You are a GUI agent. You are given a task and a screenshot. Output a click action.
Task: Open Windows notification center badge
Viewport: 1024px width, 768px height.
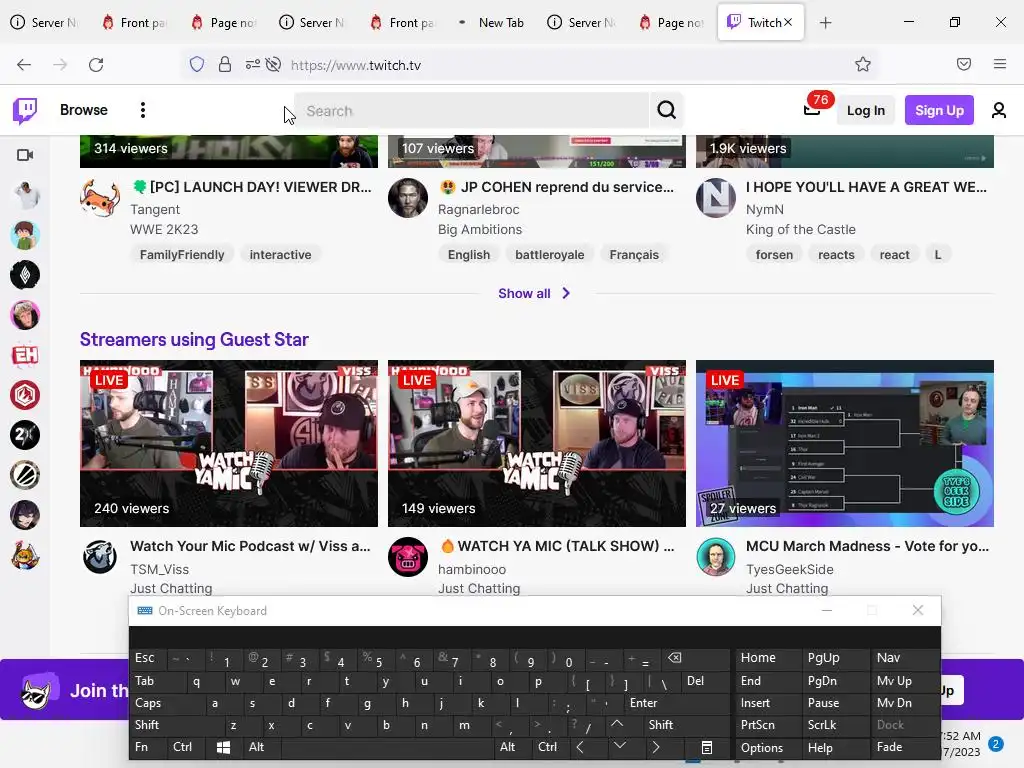pyautogui.click(x=995, y=744)
